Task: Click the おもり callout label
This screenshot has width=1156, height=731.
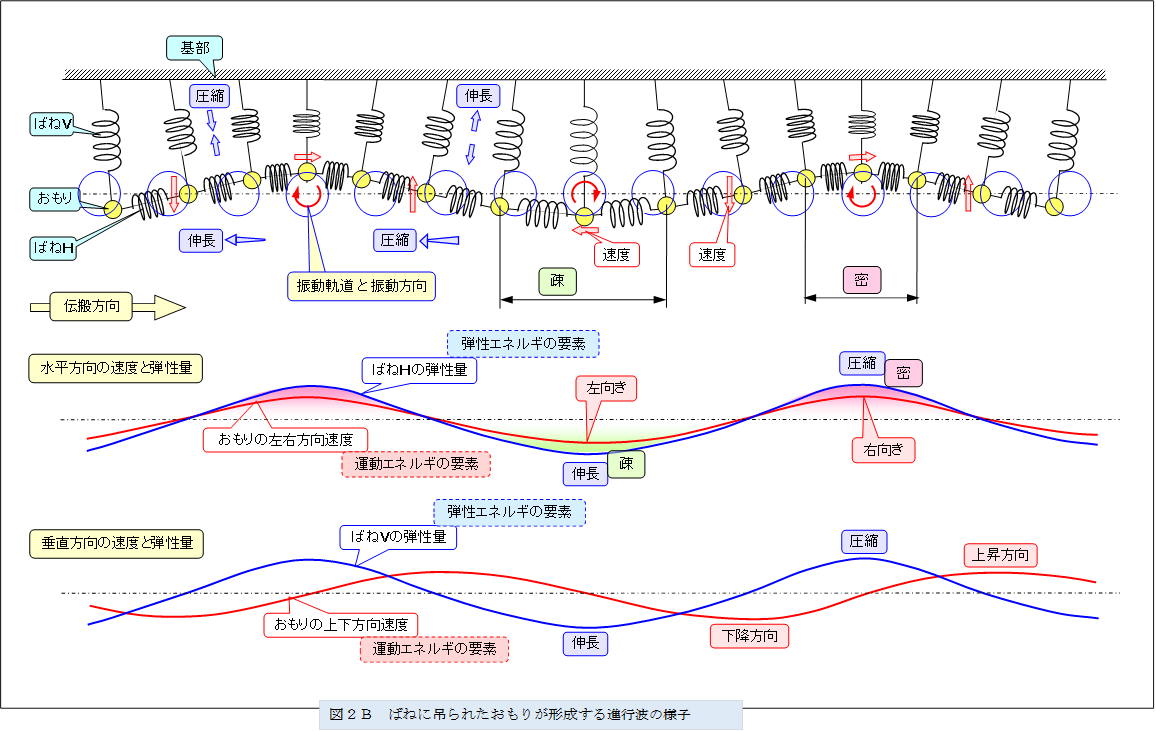Action: (53, 199)
